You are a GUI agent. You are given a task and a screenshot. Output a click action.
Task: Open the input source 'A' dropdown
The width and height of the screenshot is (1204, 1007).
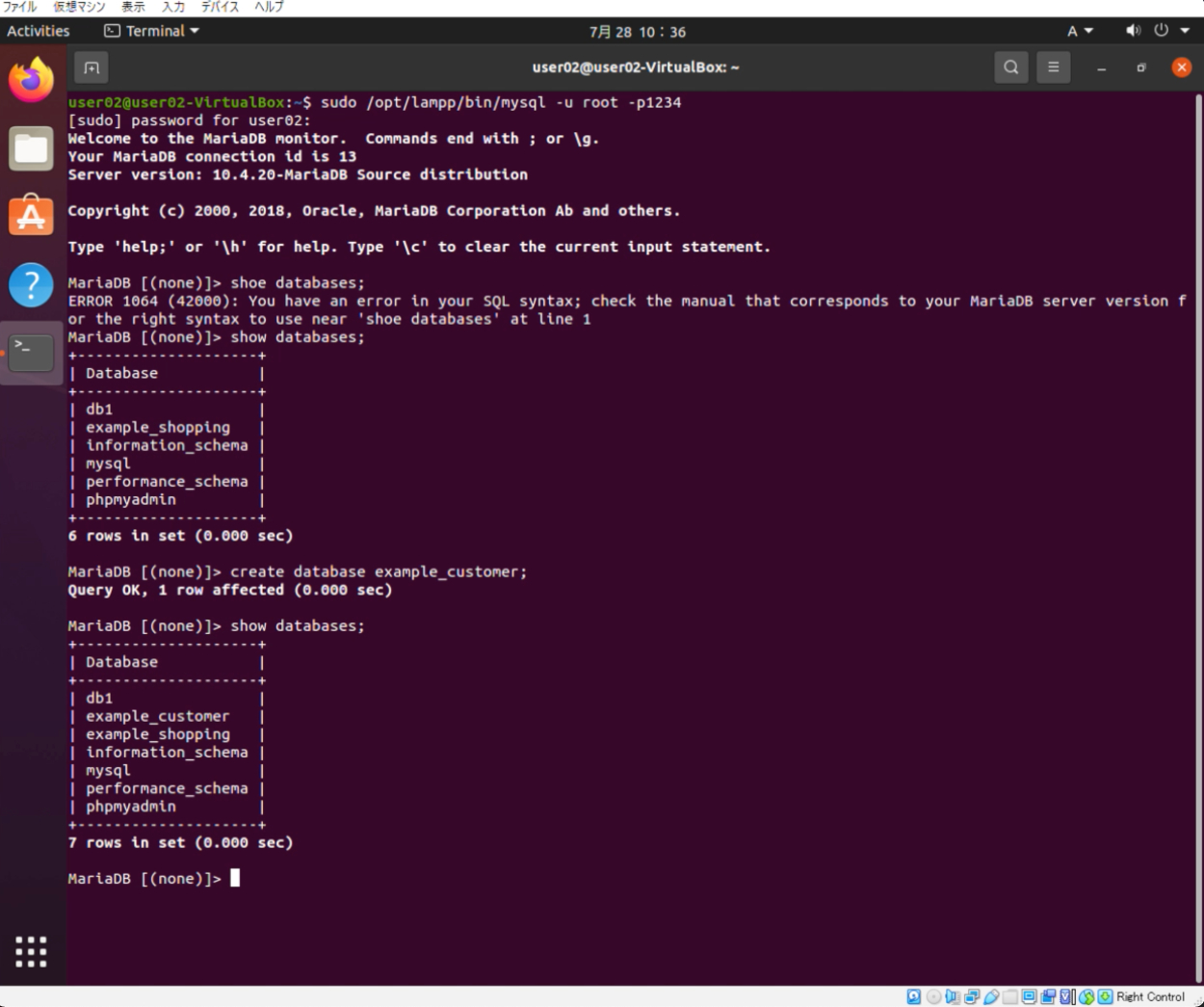tap(1079, 31)
